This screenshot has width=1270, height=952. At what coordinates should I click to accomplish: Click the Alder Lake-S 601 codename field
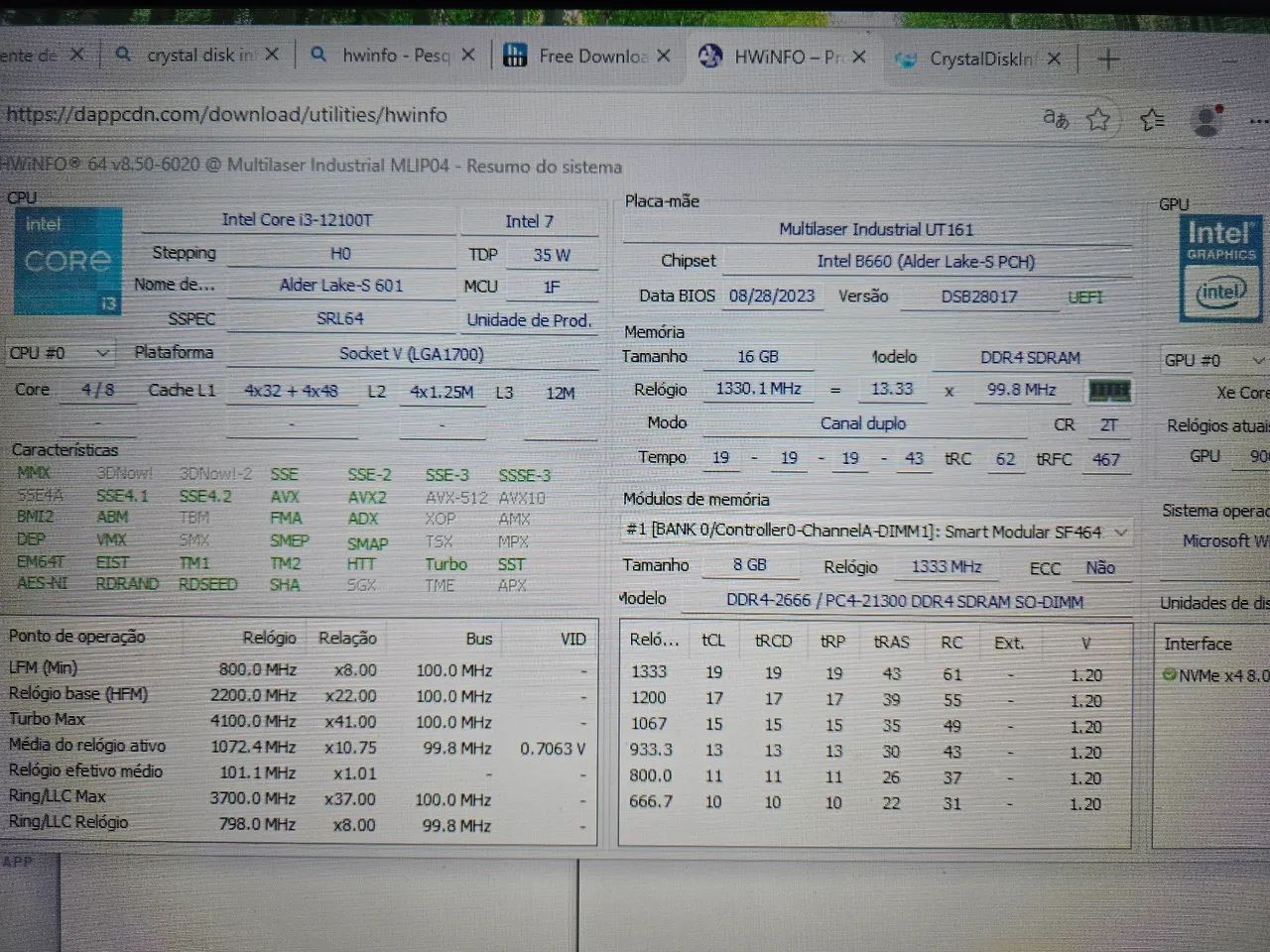tap(341, 285)
